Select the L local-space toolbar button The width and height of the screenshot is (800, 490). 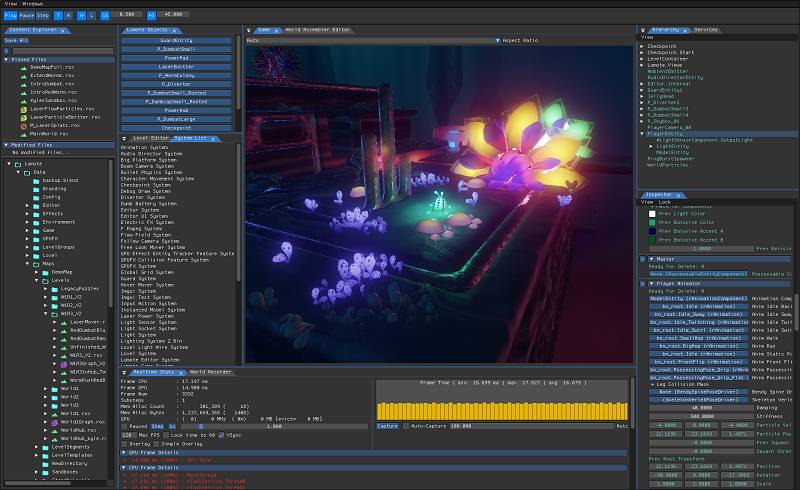tap(92, 15)
